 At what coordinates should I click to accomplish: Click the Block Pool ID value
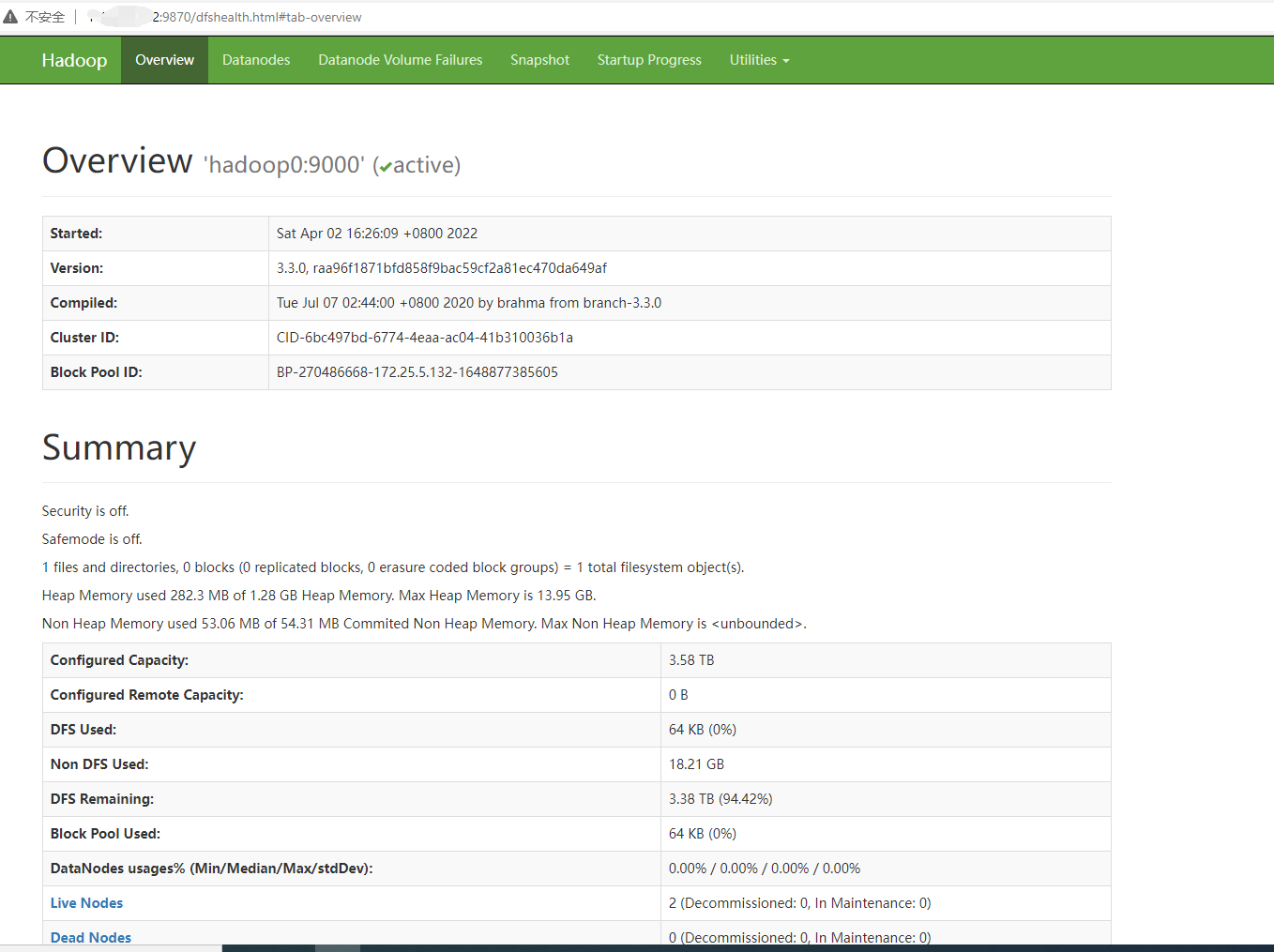[x=417, y=372]
